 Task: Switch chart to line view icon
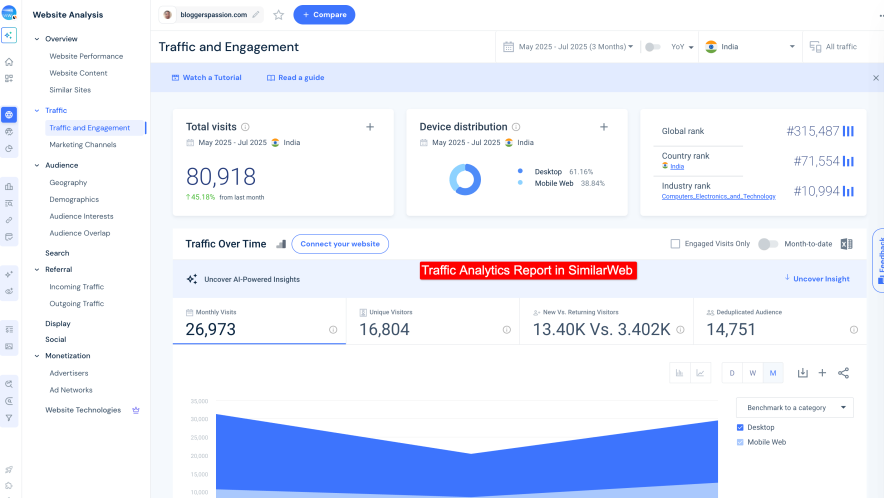click(x=700, y=373)
